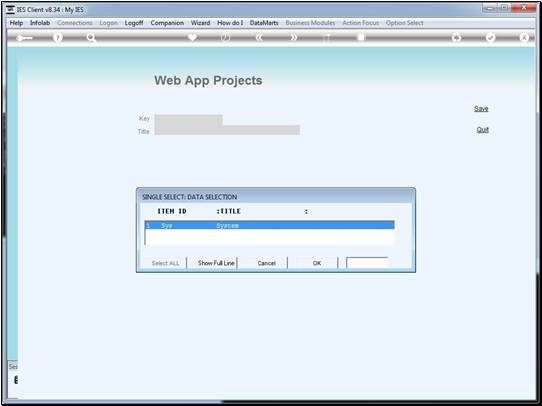Go forward with the double-right arrow icon
The image size is (542, 406).
click(x=293, y=37)
